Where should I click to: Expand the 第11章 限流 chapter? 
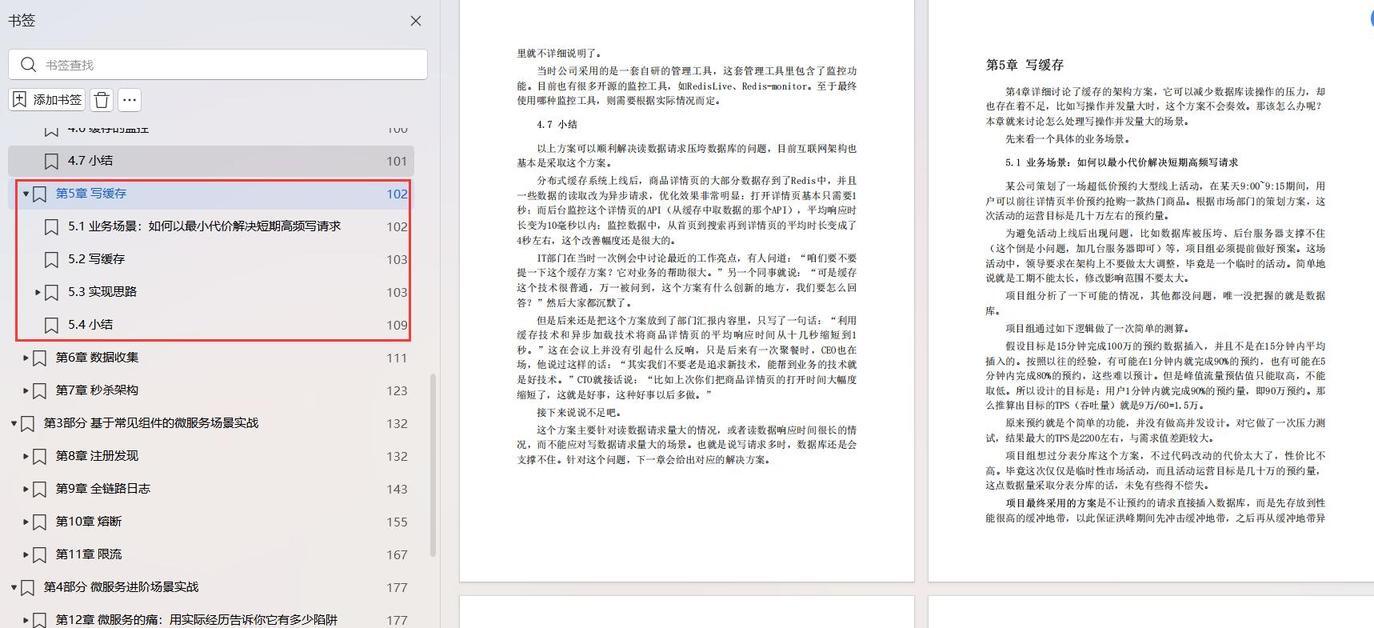[x=26, y=554]
